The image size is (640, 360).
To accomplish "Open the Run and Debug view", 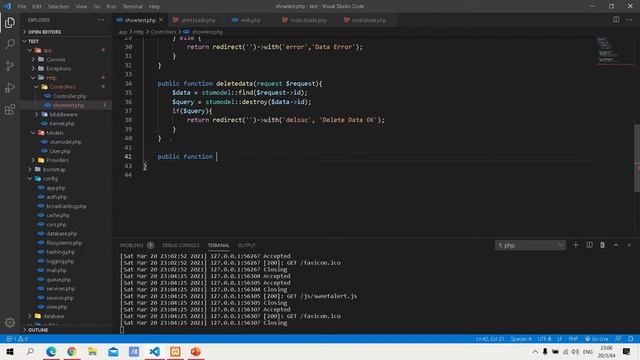I will coord(10,88).
